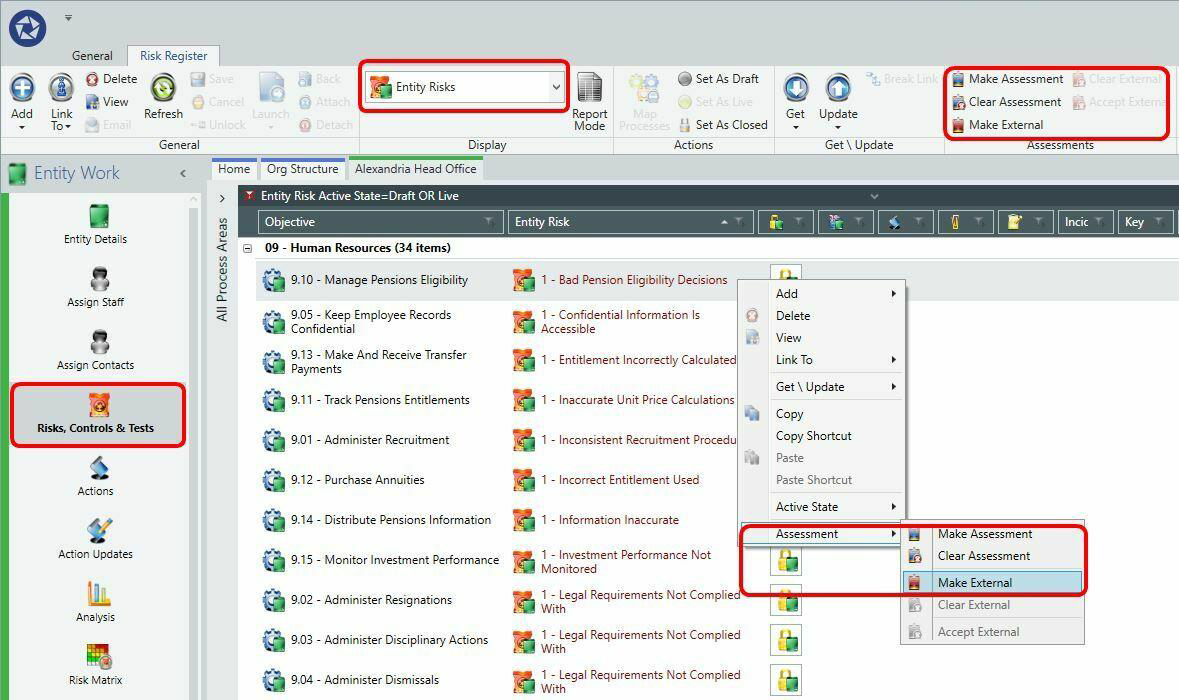Click the Get download icon
The image size is (1179, 700).
coord(796,89)
